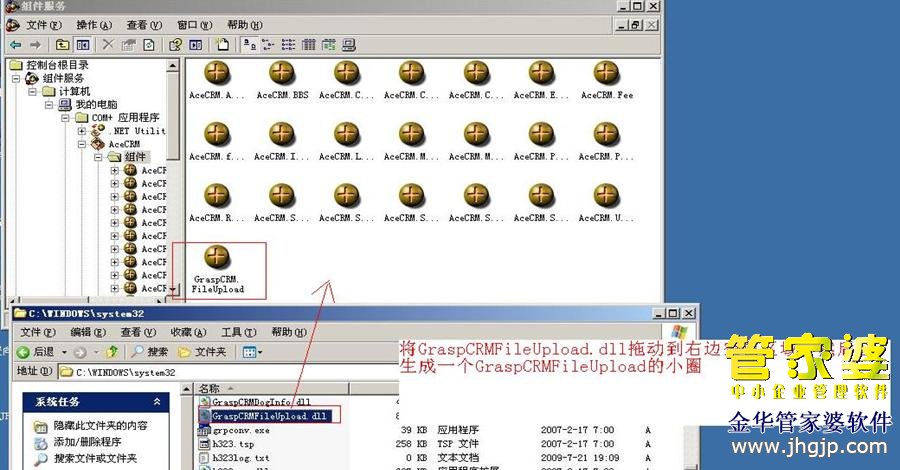The width and height of the screenshot is (900, 470).
Task: Click the 文件夹 folders toolbar button
Action: 201,352
